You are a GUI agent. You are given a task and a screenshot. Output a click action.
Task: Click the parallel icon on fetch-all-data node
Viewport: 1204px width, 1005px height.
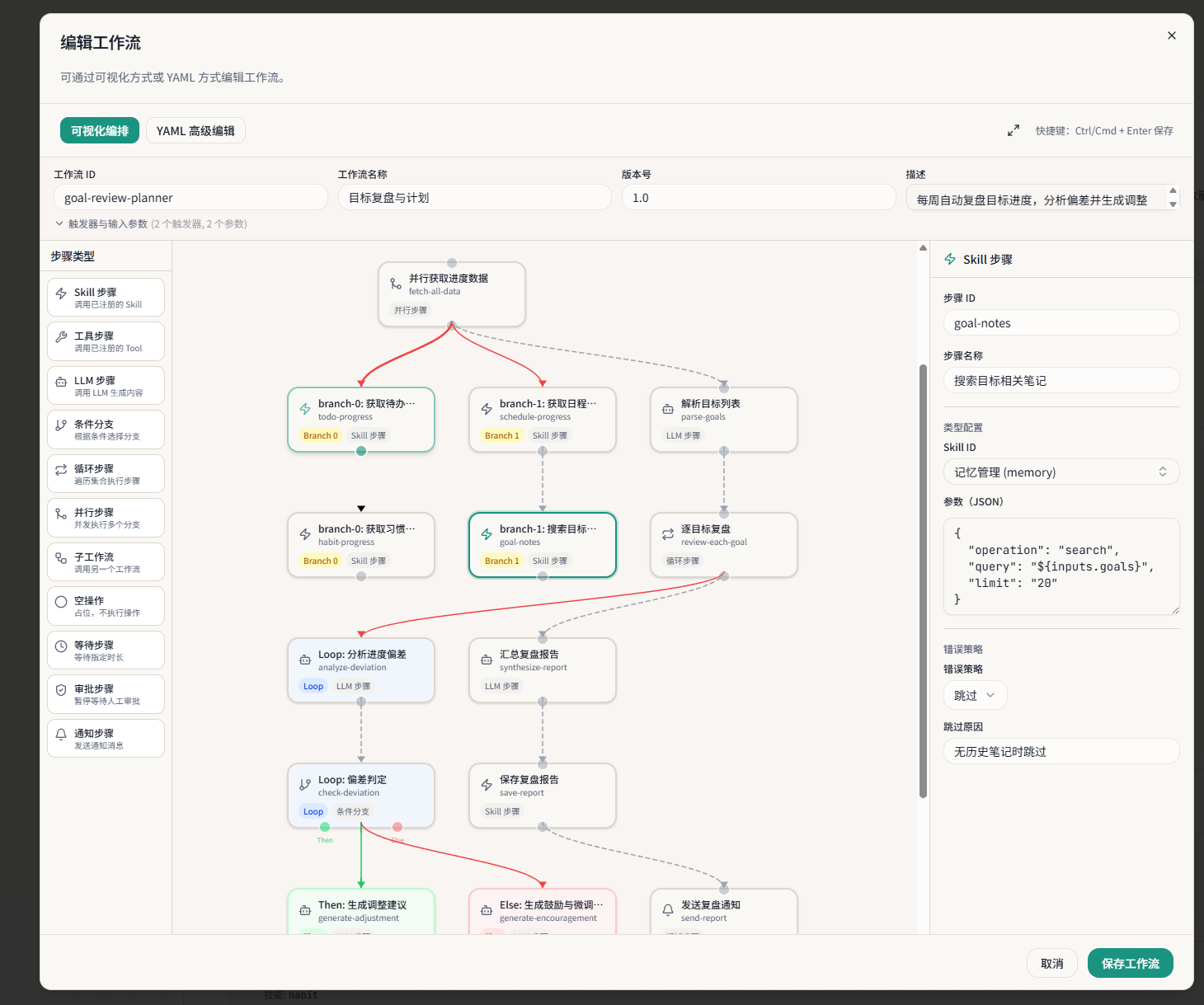[x=396, y=284]
